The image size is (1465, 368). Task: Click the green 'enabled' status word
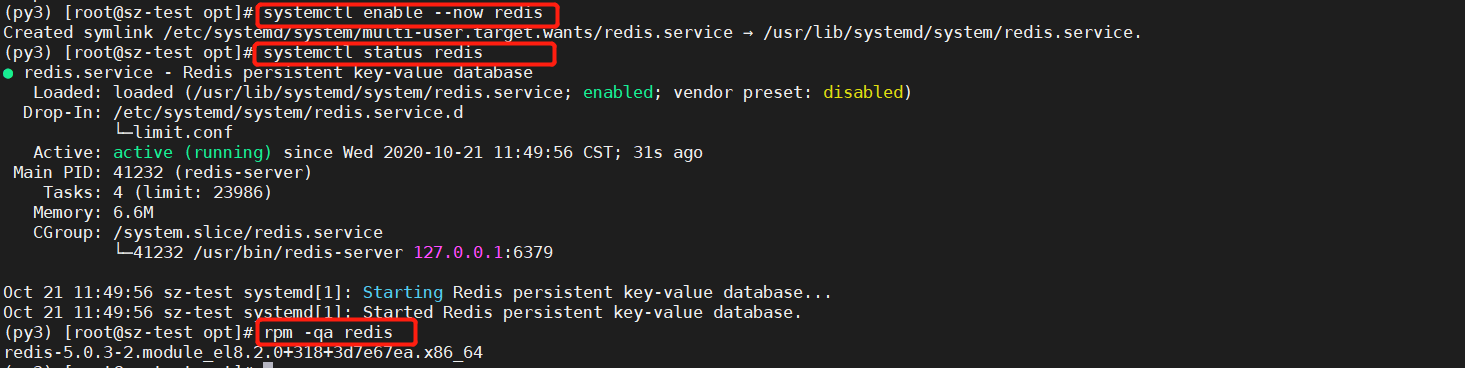coord(618,92)
